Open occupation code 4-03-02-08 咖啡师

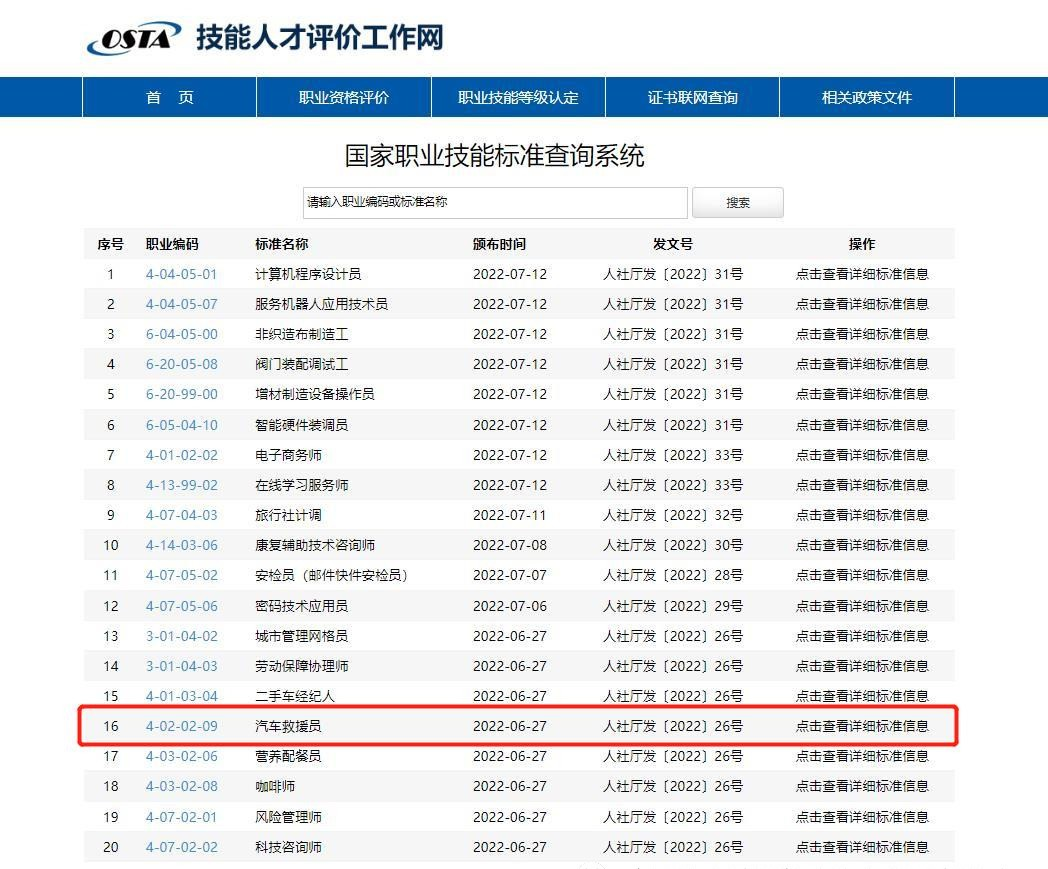click(181, 786)
